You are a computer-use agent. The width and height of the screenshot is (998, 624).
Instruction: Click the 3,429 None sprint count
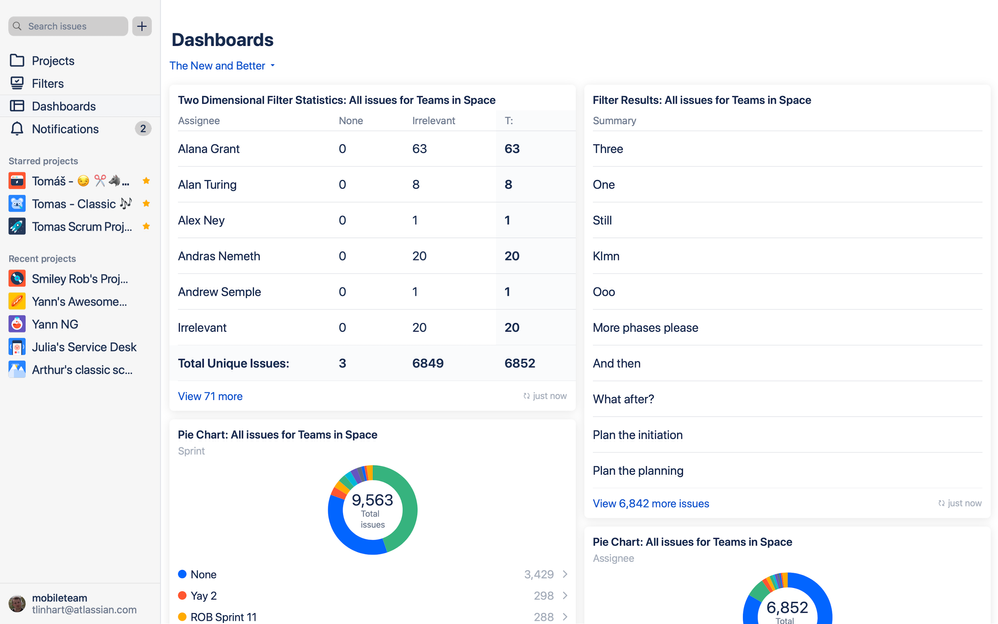click(539, 574)
